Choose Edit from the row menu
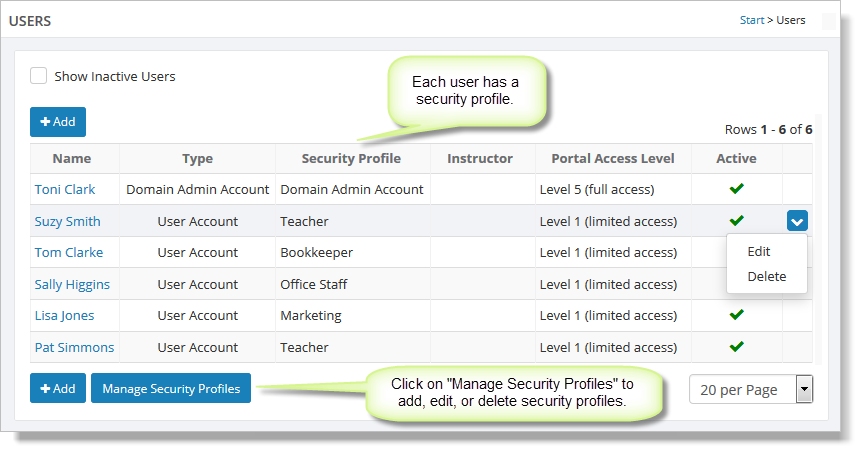Image resolution: width=866 pixels, height=457 pixels. 759,252
